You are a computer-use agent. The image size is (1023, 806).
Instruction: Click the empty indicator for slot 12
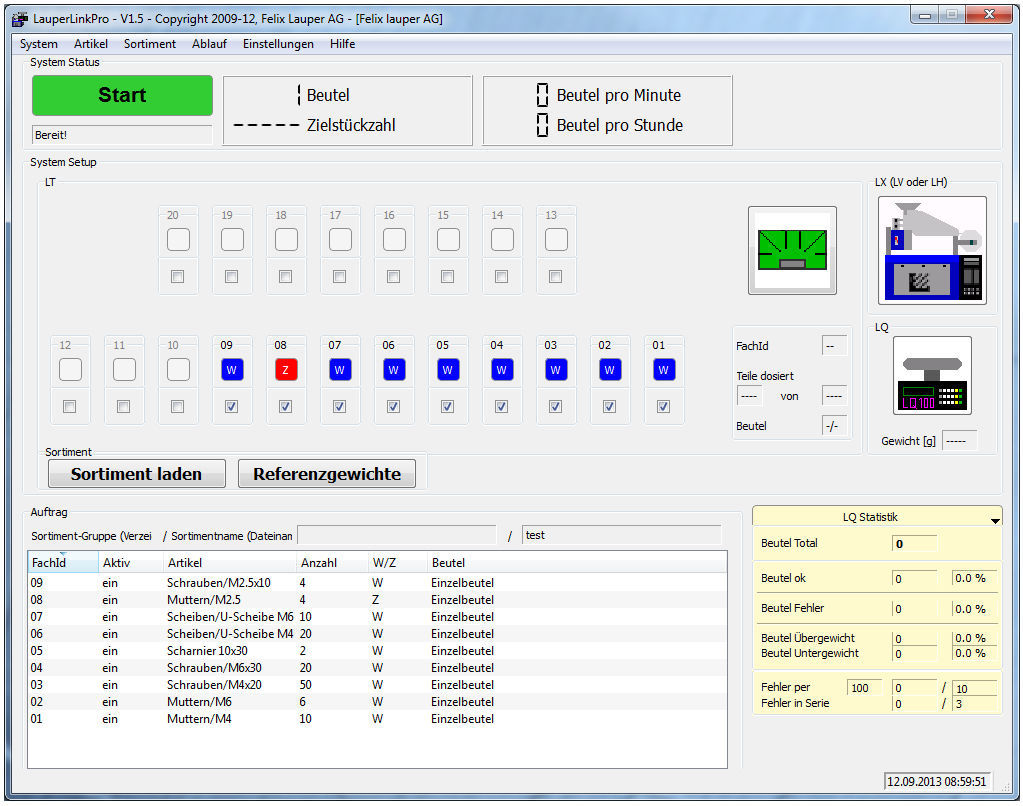tap(70, 369)
